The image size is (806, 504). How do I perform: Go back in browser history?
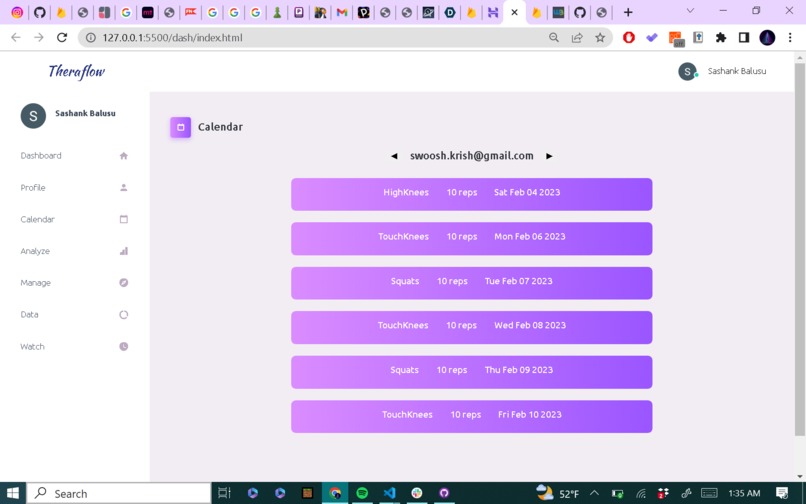click(x=15, y=38)
